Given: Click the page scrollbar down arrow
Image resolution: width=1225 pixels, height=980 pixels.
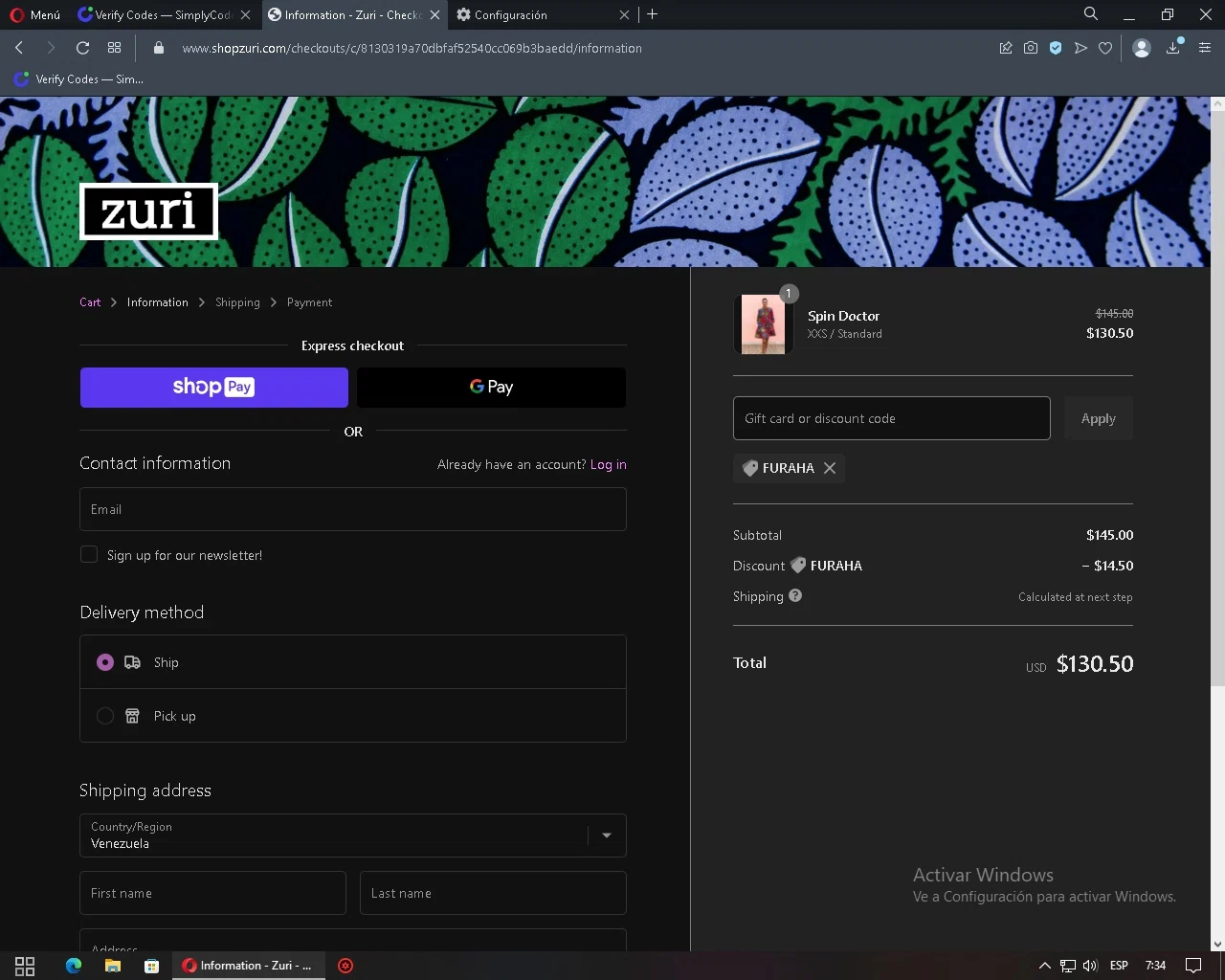Looking at the screenshot, I should click(1217, 944).
